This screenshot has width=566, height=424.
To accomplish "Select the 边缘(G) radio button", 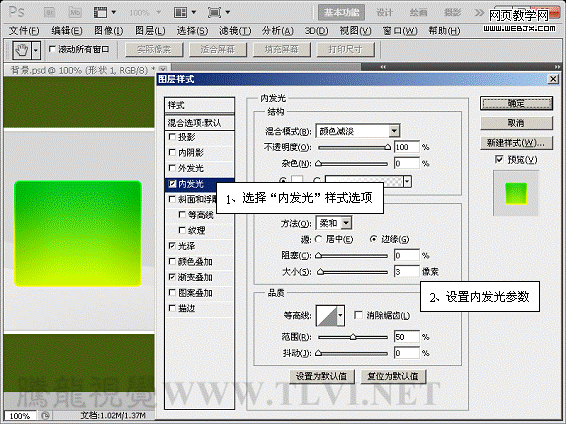I will pos(374,239).
